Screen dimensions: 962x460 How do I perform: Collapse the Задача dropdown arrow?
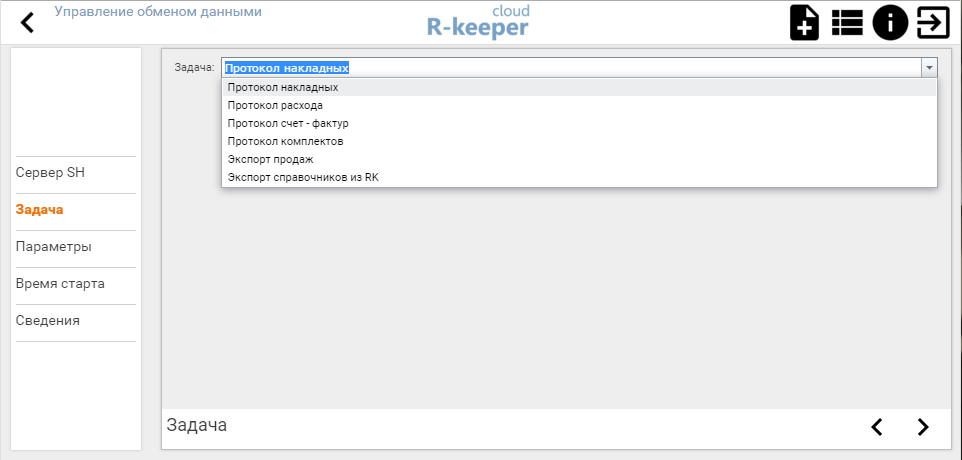[x=929, y=68]
